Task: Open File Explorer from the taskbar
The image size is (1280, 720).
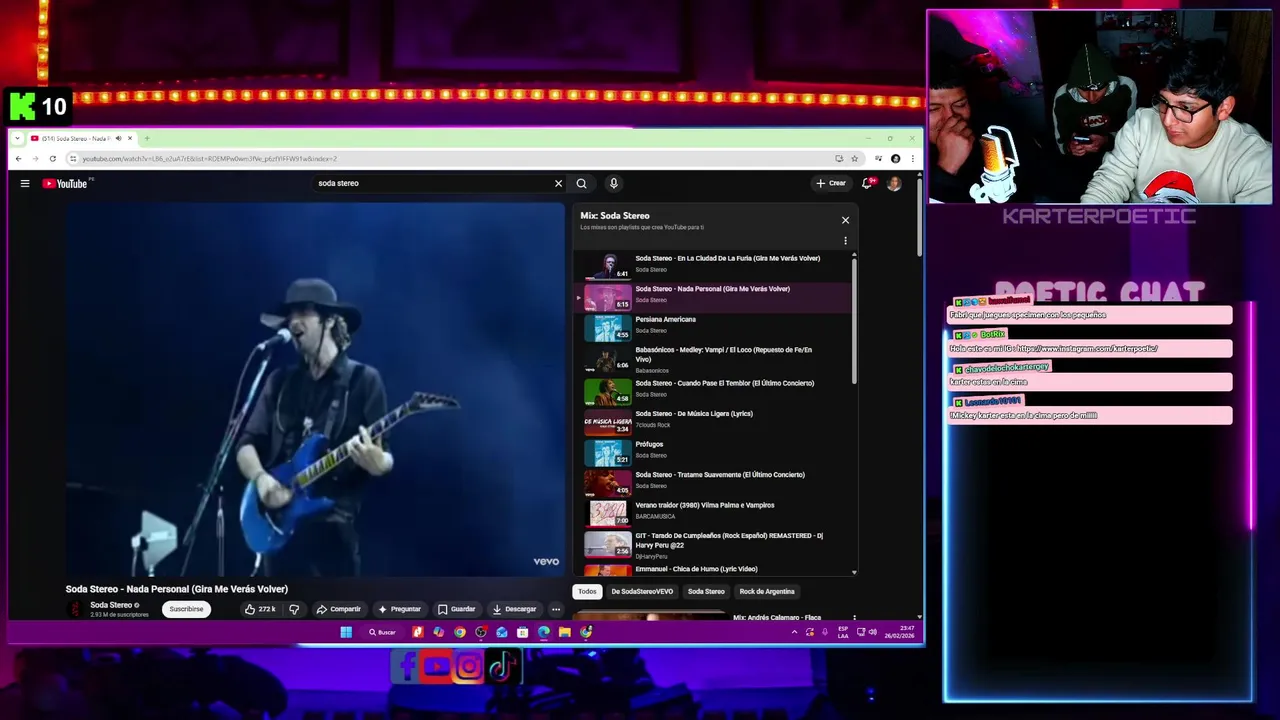Action: tap(565, 632)
